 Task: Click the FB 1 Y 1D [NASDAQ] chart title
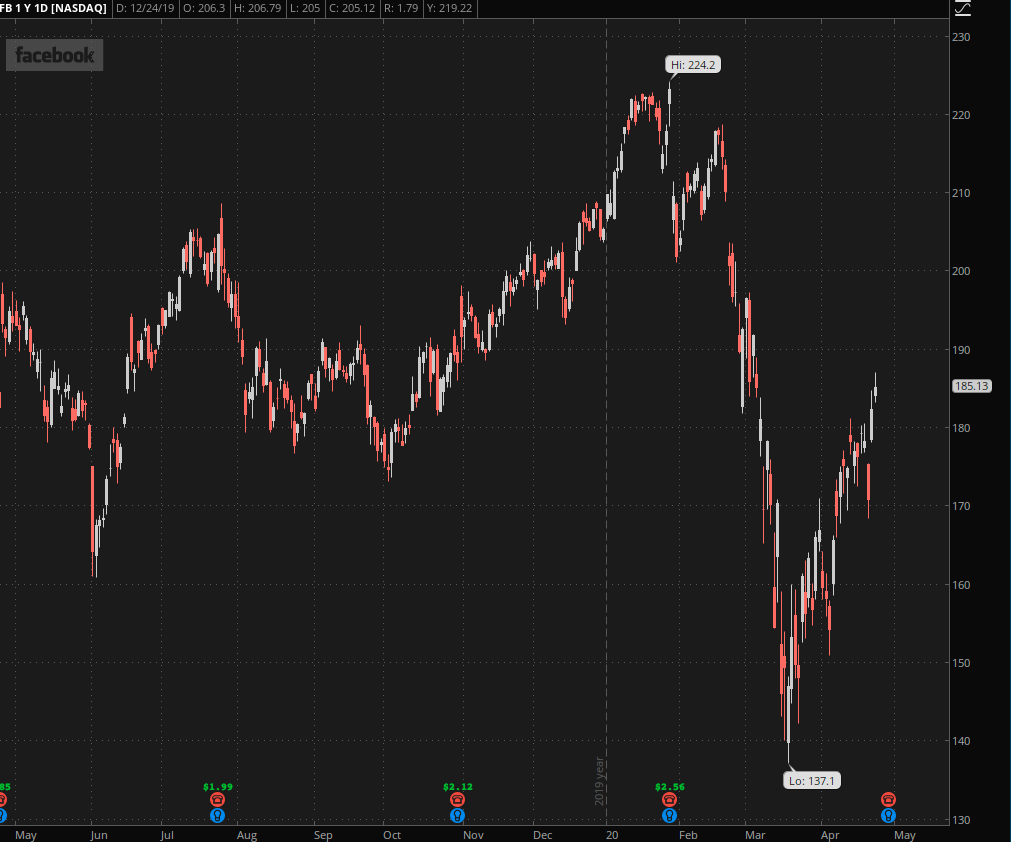(x=53, y=8)
